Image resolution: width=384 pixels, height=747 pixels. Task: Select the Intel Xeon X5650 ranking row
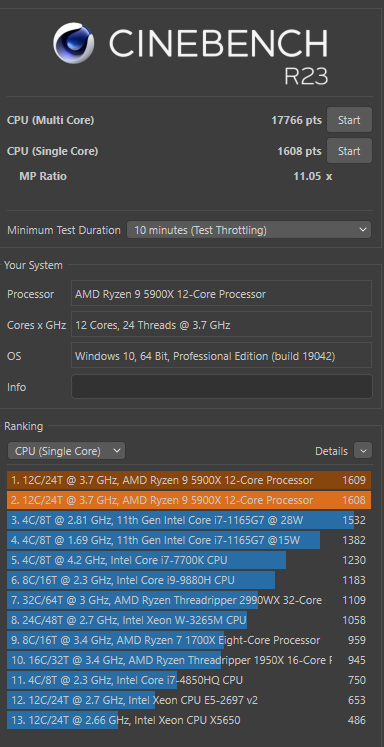(x=189, y=720)
